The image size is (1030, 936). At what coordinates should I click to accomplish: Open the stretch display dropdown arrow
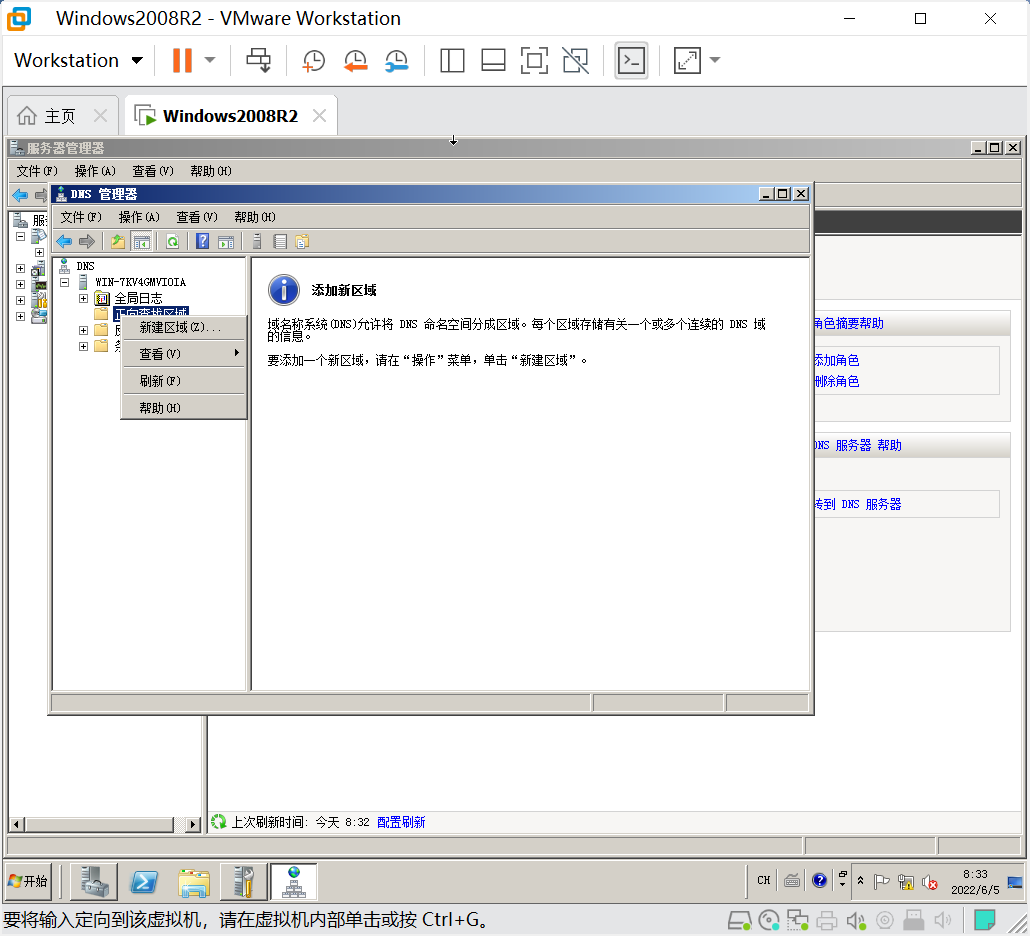click(715, 60)
